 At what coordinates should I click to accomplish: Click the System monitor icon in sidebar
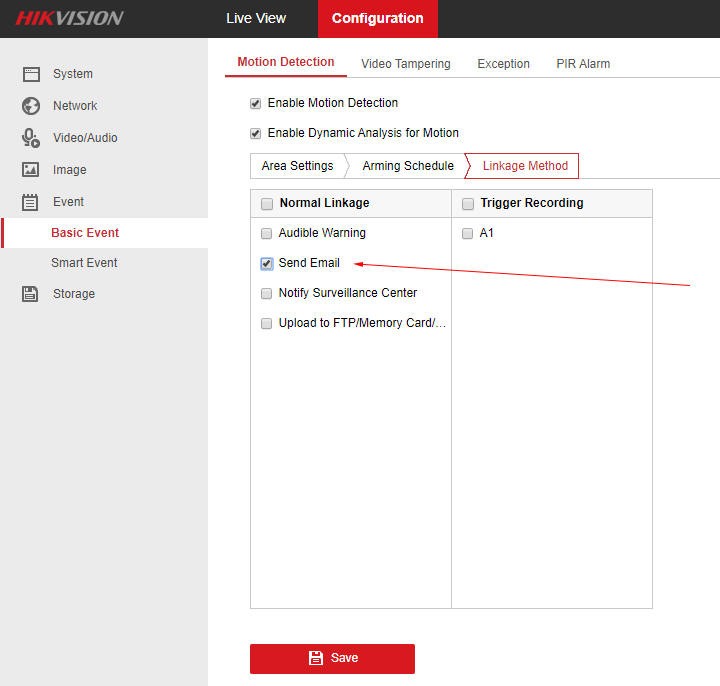tap(31, 74)
